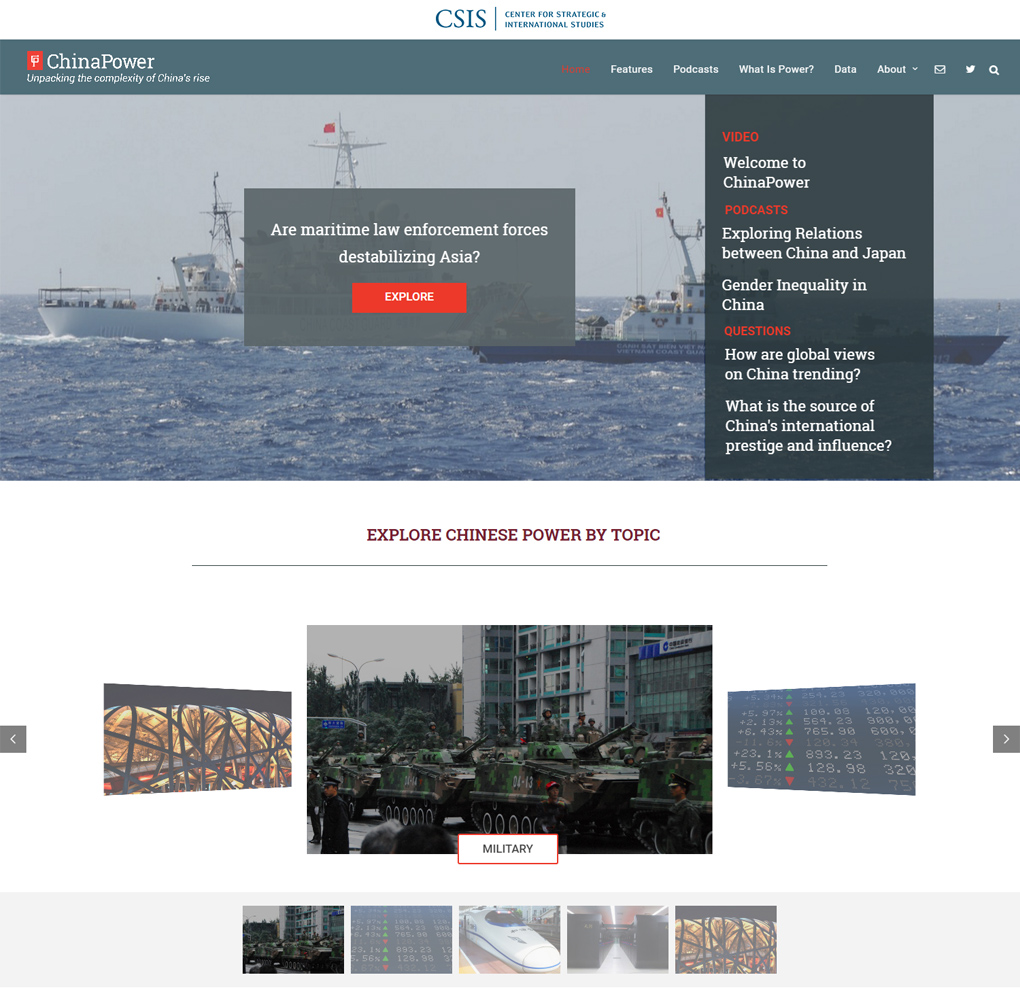The height and width of the screenshot is (990, 1020).
Task: Open the Features menu item
Action: click(x=631, y=70)
